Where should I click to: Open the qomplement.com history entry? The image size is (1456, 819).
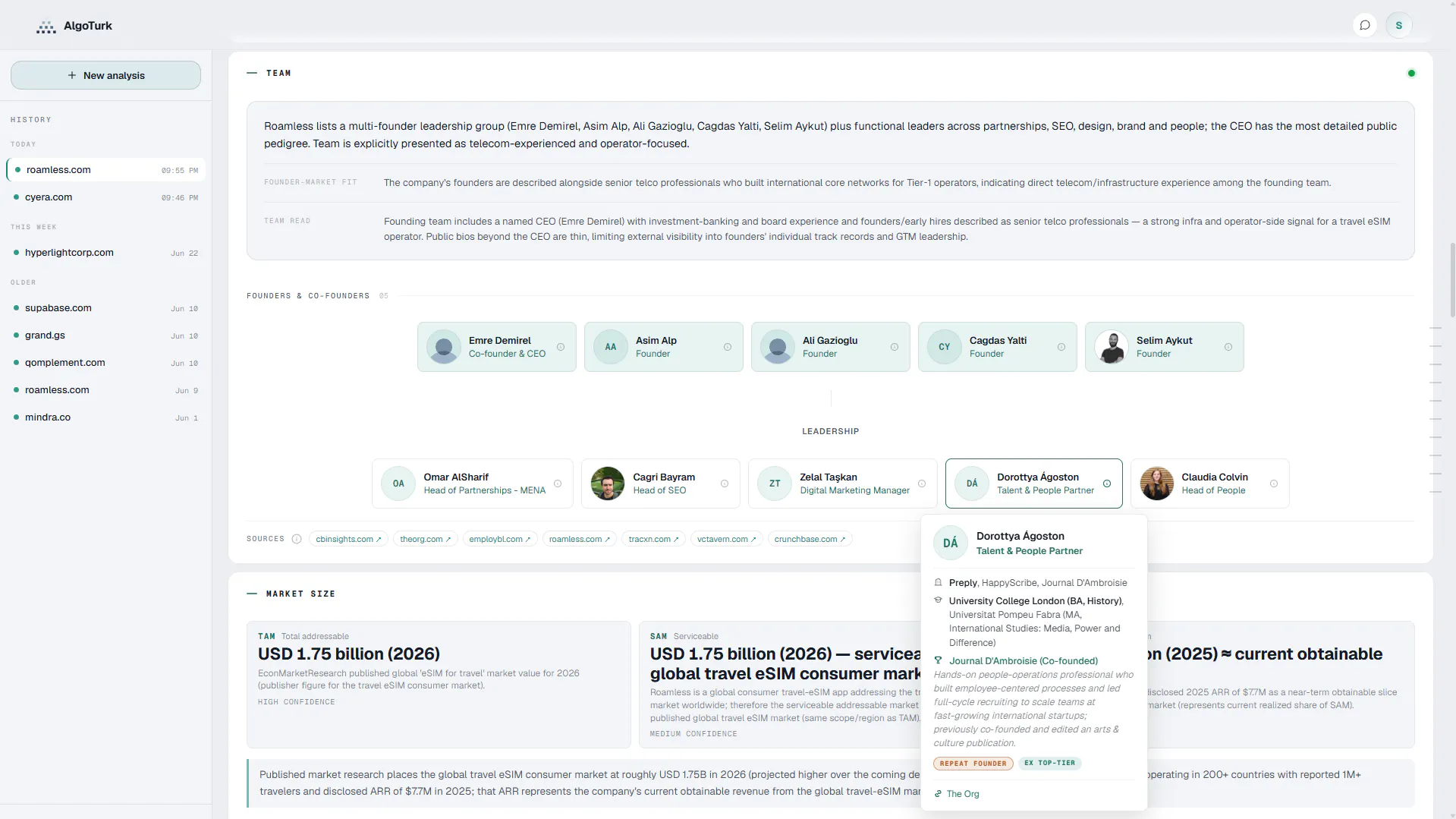pos(105,363)
